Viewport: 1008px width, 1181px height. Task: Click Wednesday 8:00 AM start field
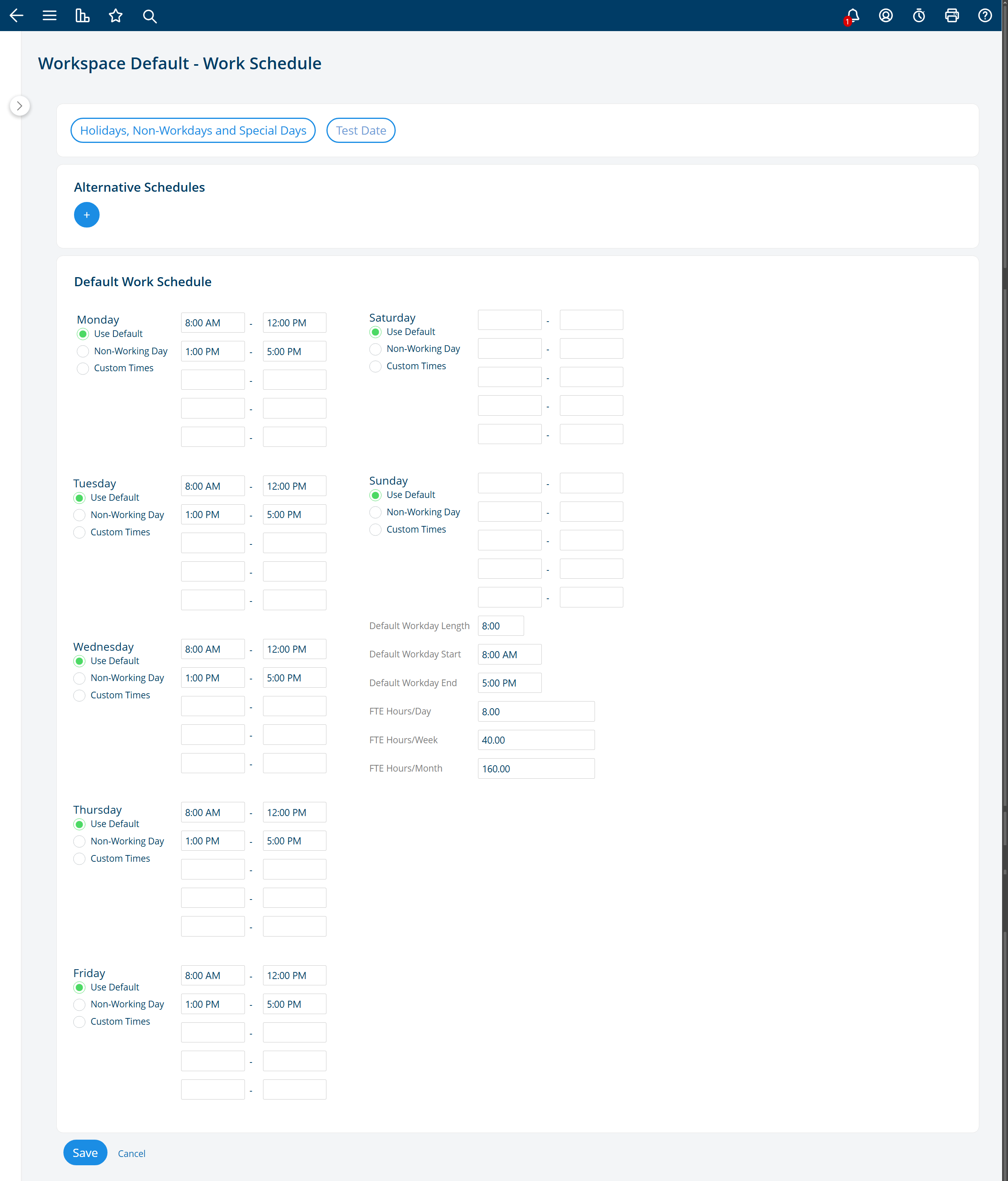pos(213,649)
